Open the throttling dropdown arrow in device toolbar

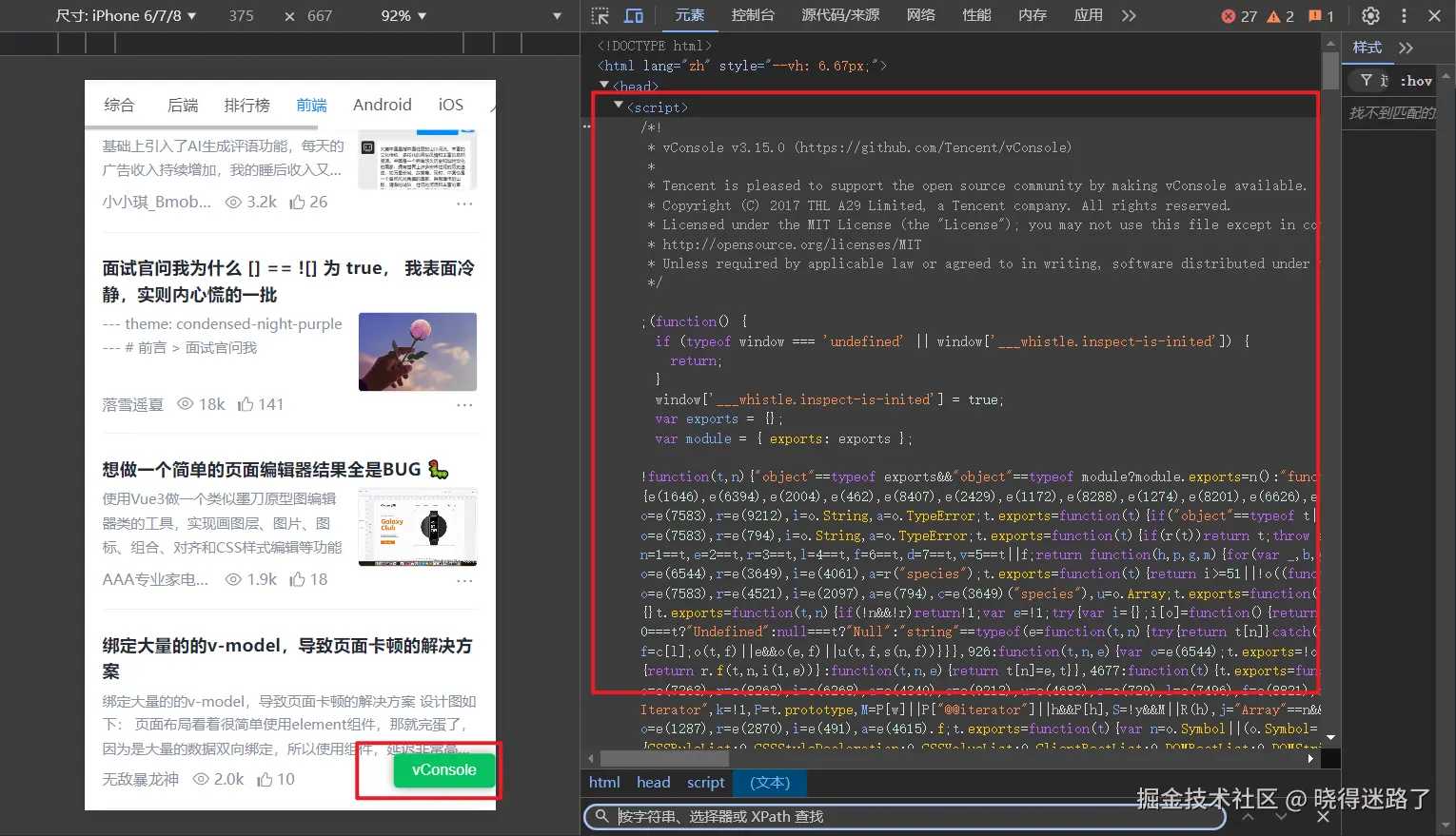tap(558, 16)
